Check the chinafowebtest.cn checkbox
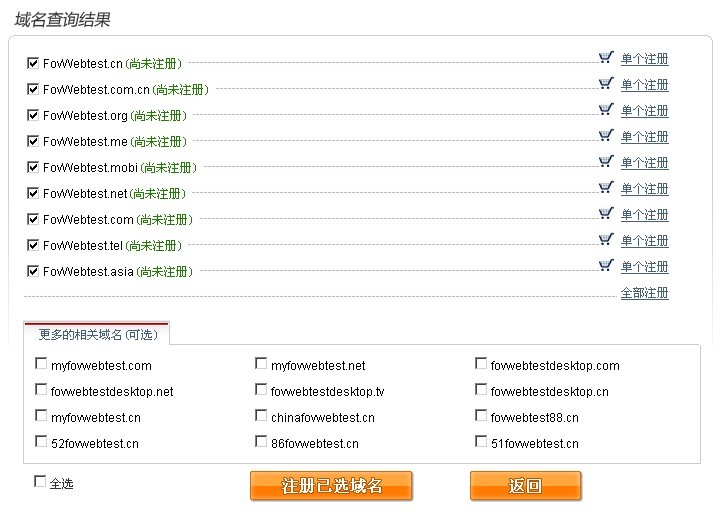 [261, 416]
